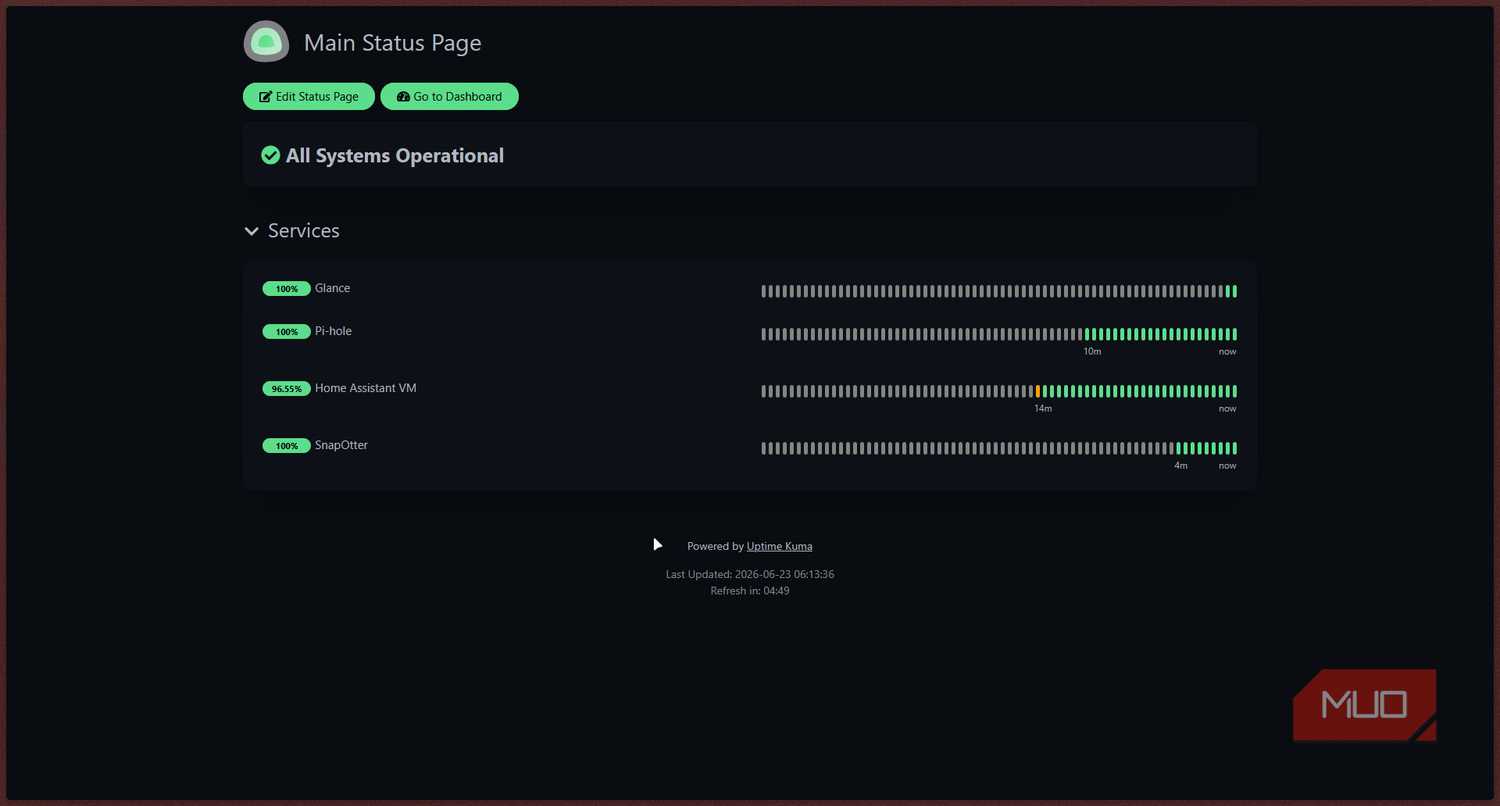Click the 14m label under Home Assistant
The image size is (1500, 806).
click(x=1043, y=409)
